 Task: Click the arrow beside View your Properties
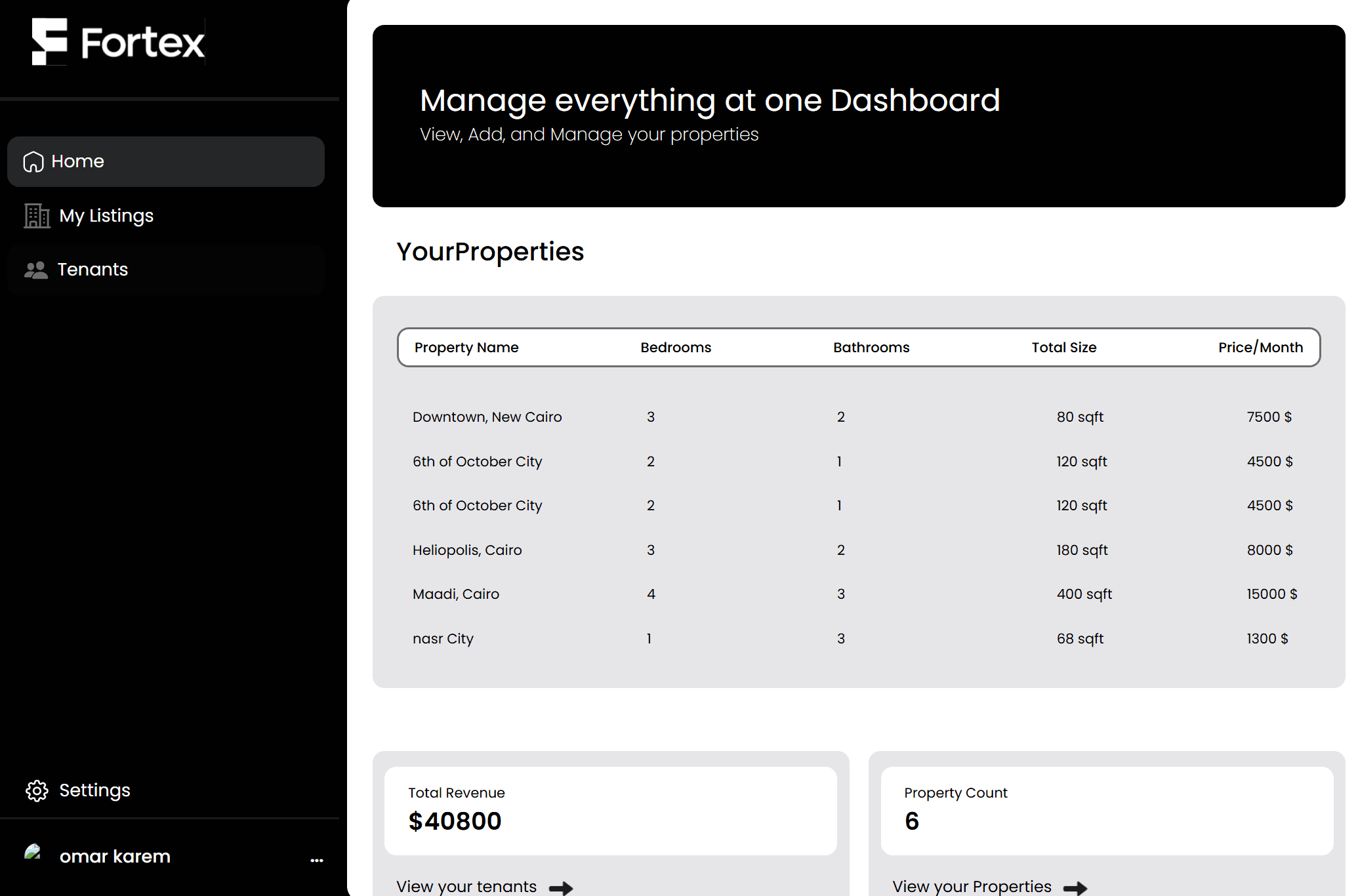click(1075, 888)
